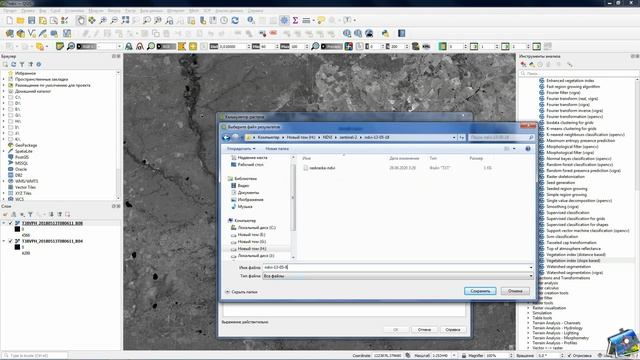
Task: Toggle visibility of layer T38VPH_20180513T080611_B08
Action: 11,223
